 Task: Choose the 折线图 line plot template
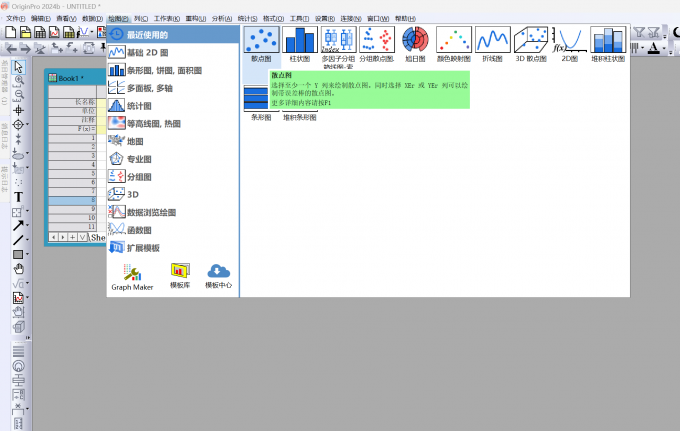click(x=492, y=44)
